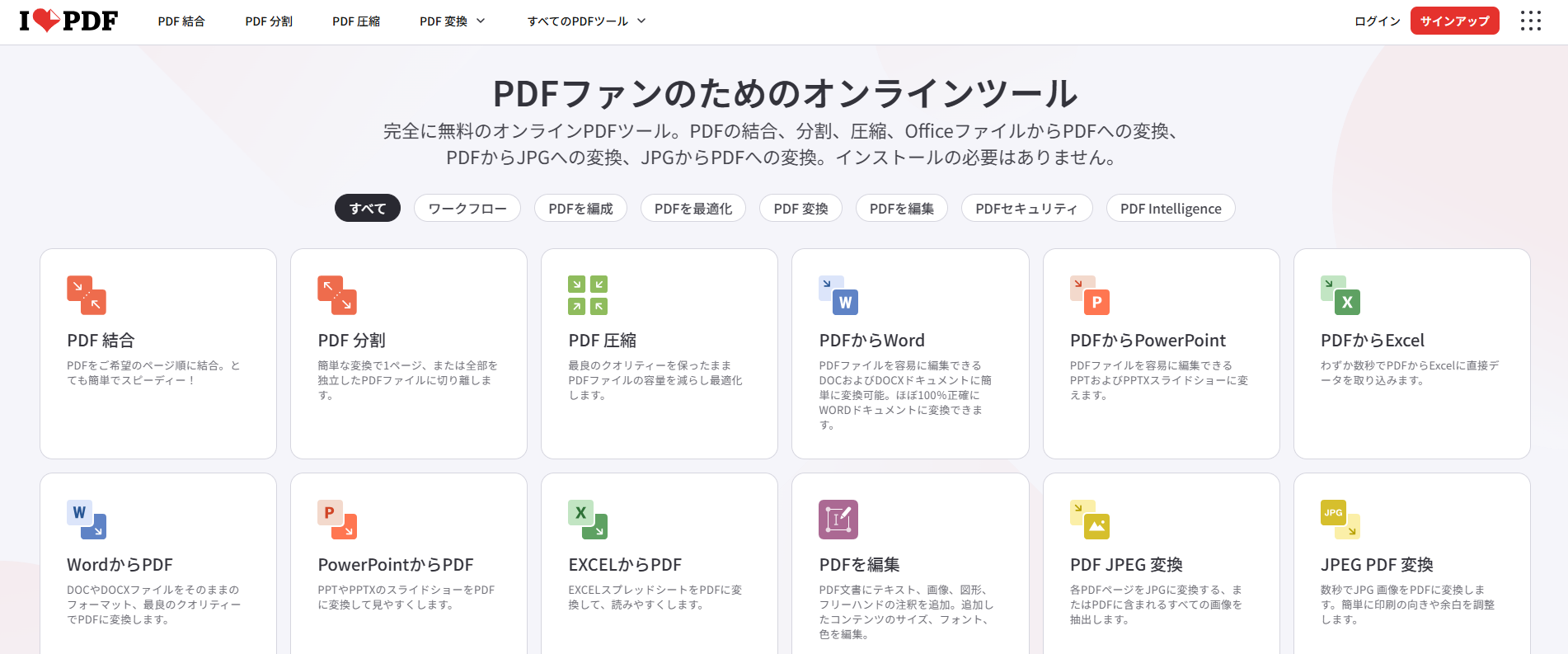Click the JPEG PDF 変換 icon
This screenshot has width=1568, height=654.
tap(1340, 520)
